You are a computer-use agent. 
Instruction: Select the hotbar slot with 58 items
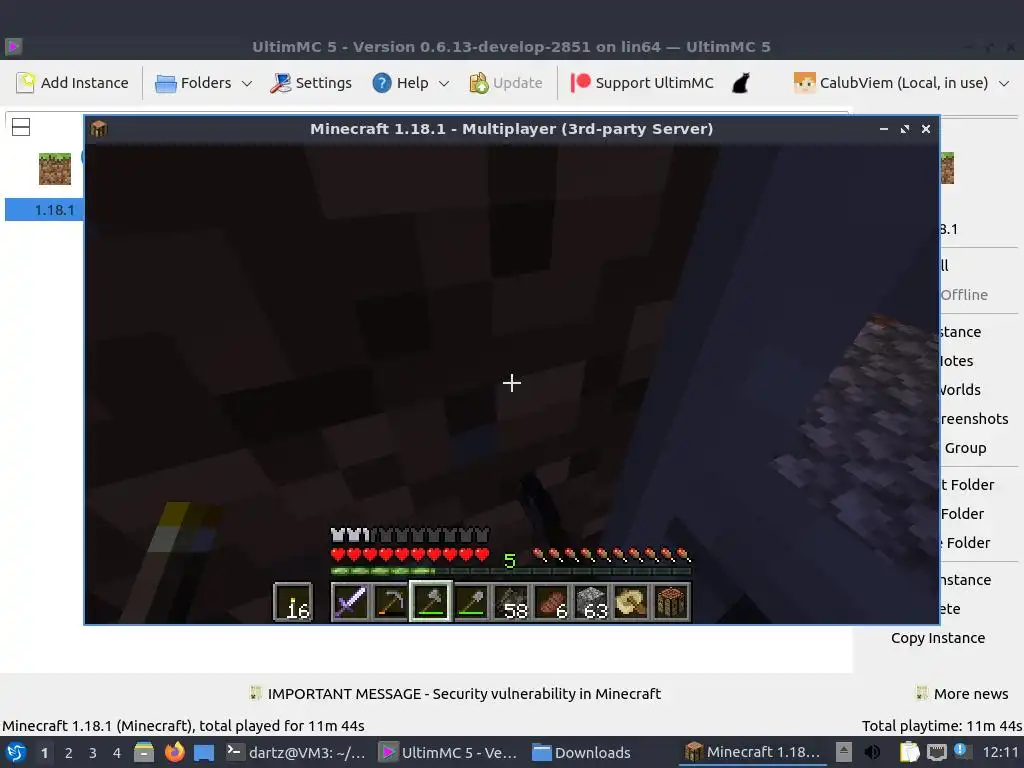click(x=511, y=602)
